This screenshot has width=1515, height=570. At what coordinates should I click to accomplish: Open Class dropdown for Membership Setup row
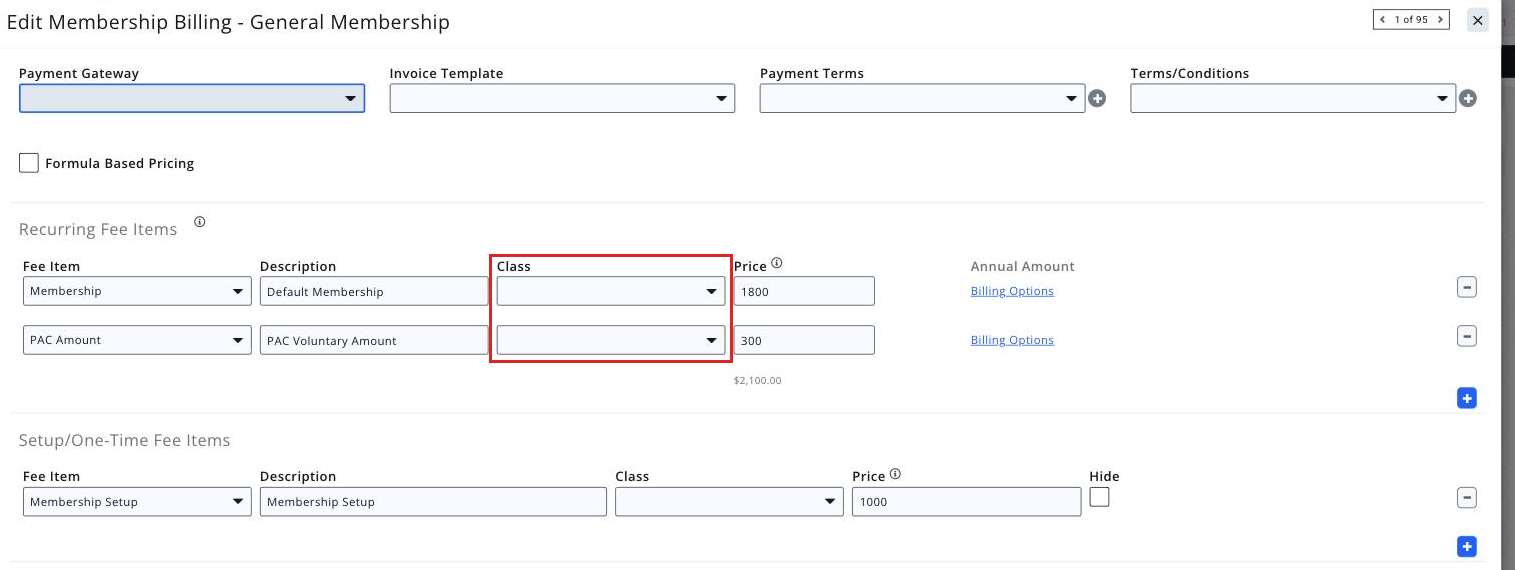(729, 501)
